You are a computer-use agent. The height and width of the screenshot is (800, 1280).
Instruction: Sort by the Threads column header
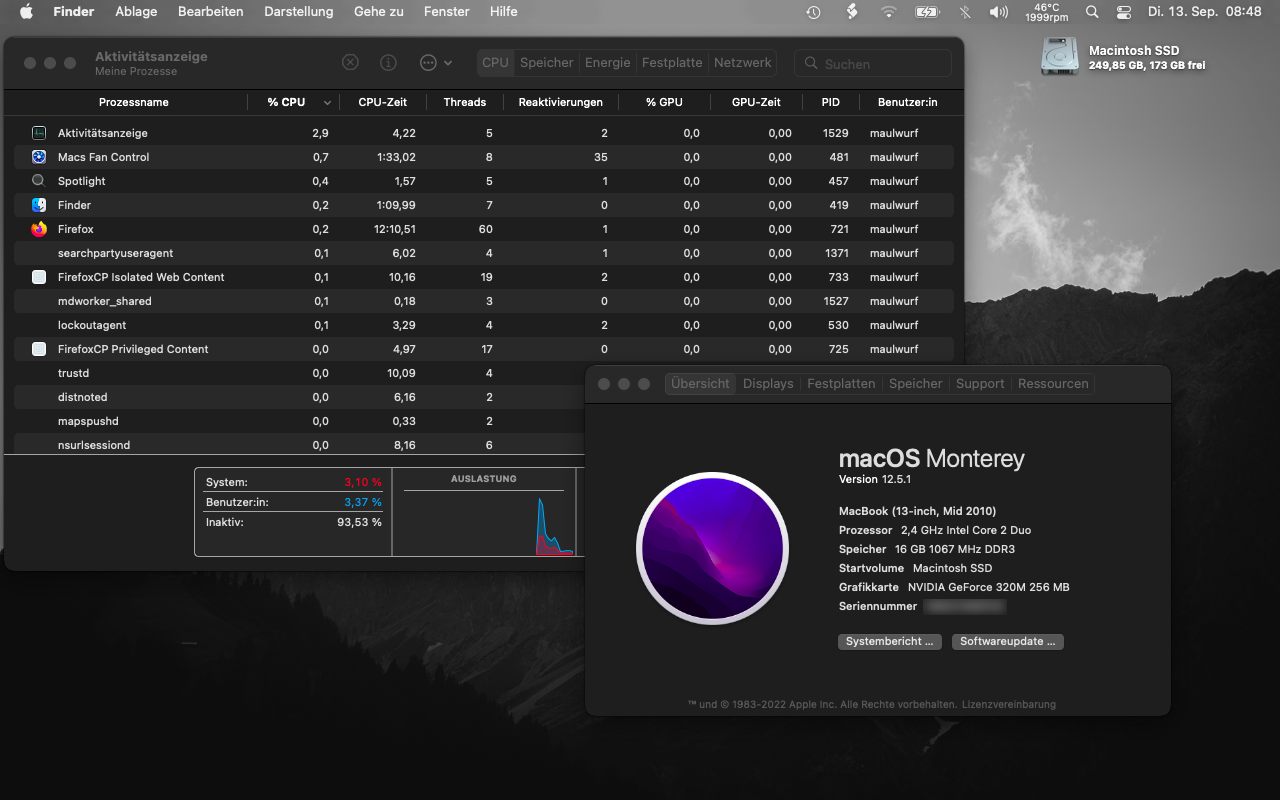[x=465, y=102]
